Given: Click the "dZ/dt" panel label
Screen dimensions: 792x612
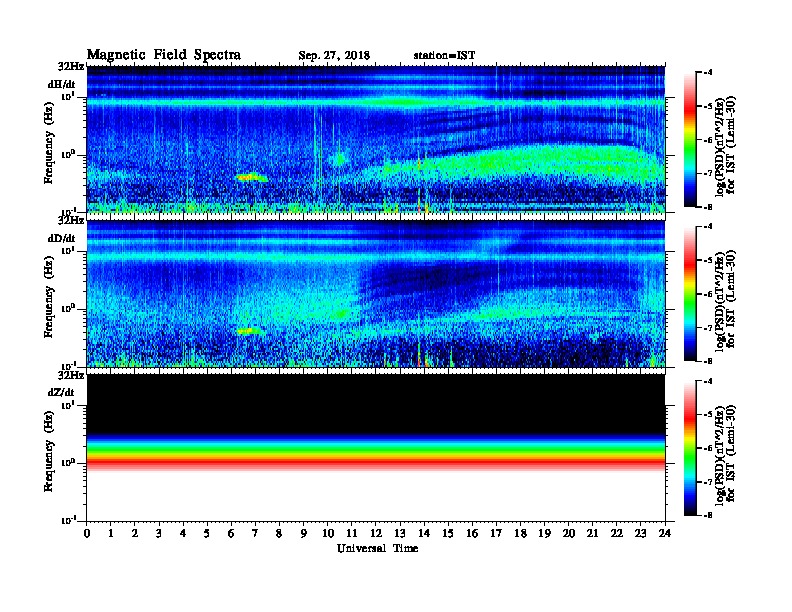Looking at the screenshot, I should (x=61, y=392).
